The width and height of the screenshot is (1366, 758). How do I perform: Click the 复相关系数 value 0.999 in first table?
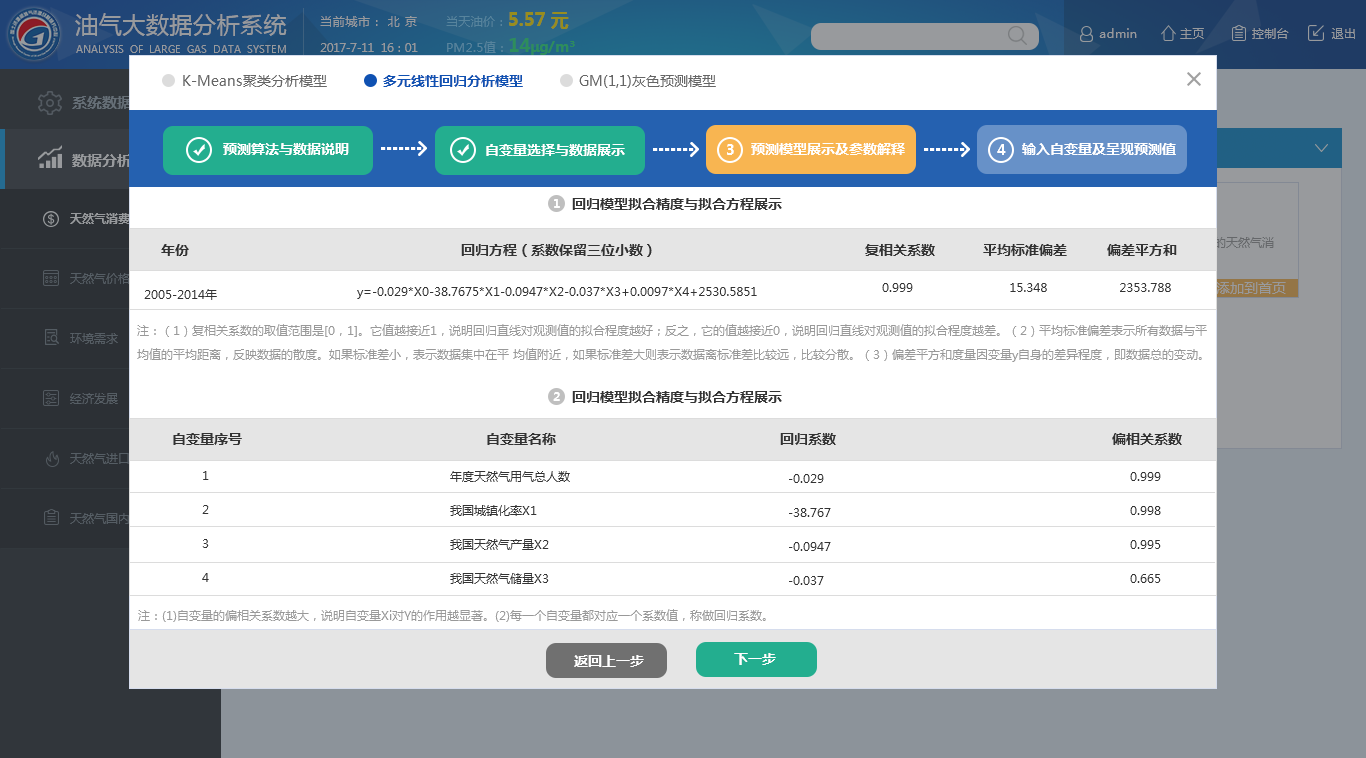pos(897,288)
